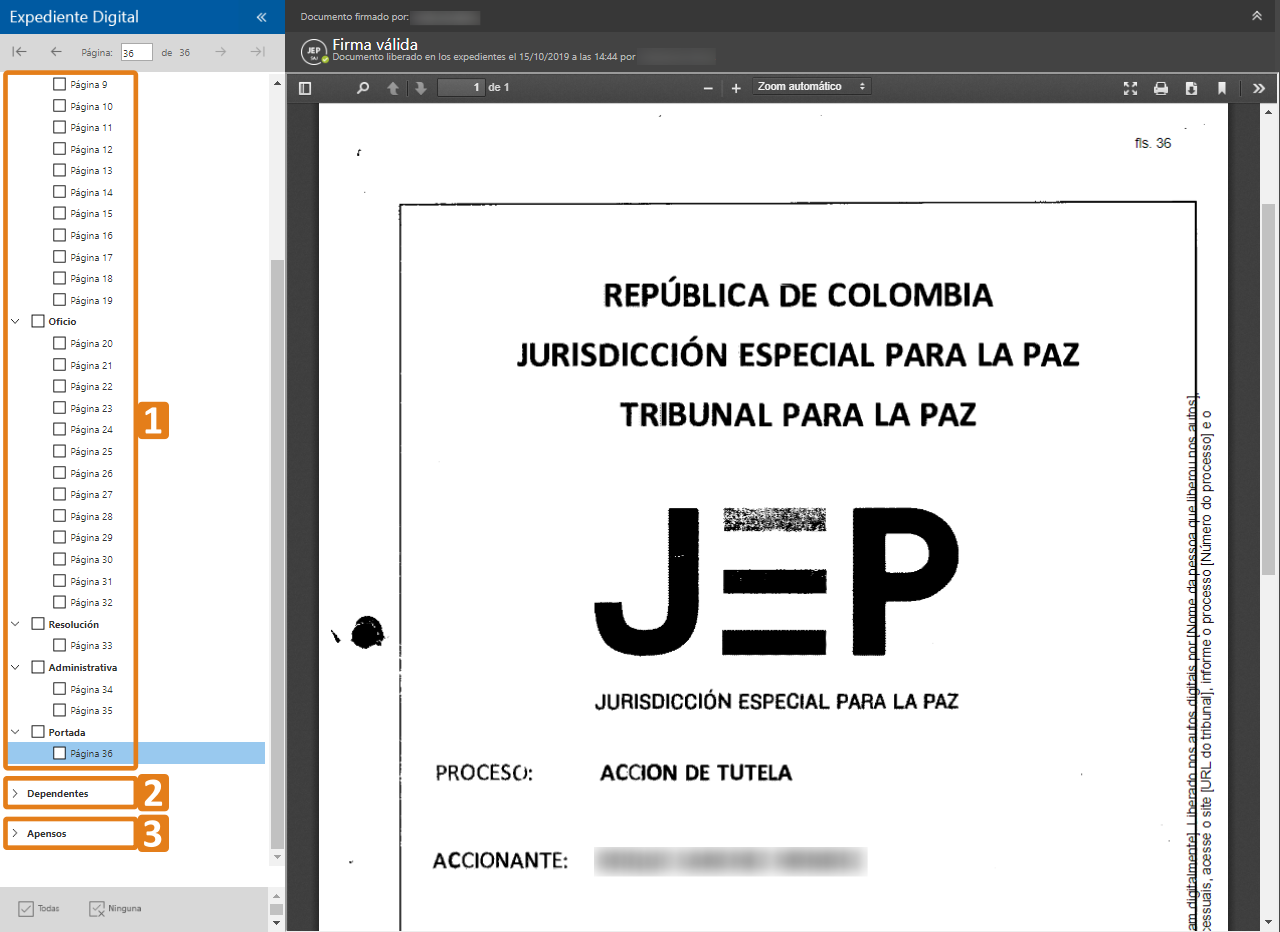Check the Página 19 checkbox
The height and width of the screenshot is (932, 1280).
coord(59,300)
